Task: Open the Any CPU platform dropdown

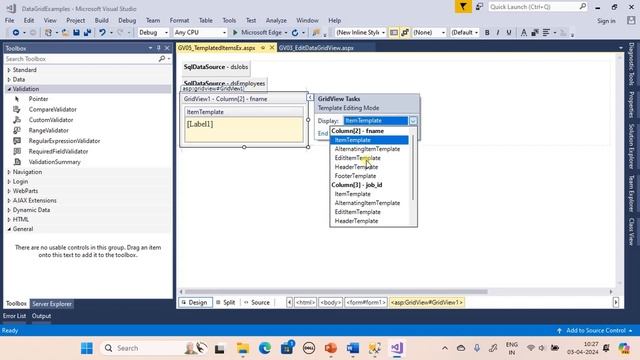Action: click(200, 32)
